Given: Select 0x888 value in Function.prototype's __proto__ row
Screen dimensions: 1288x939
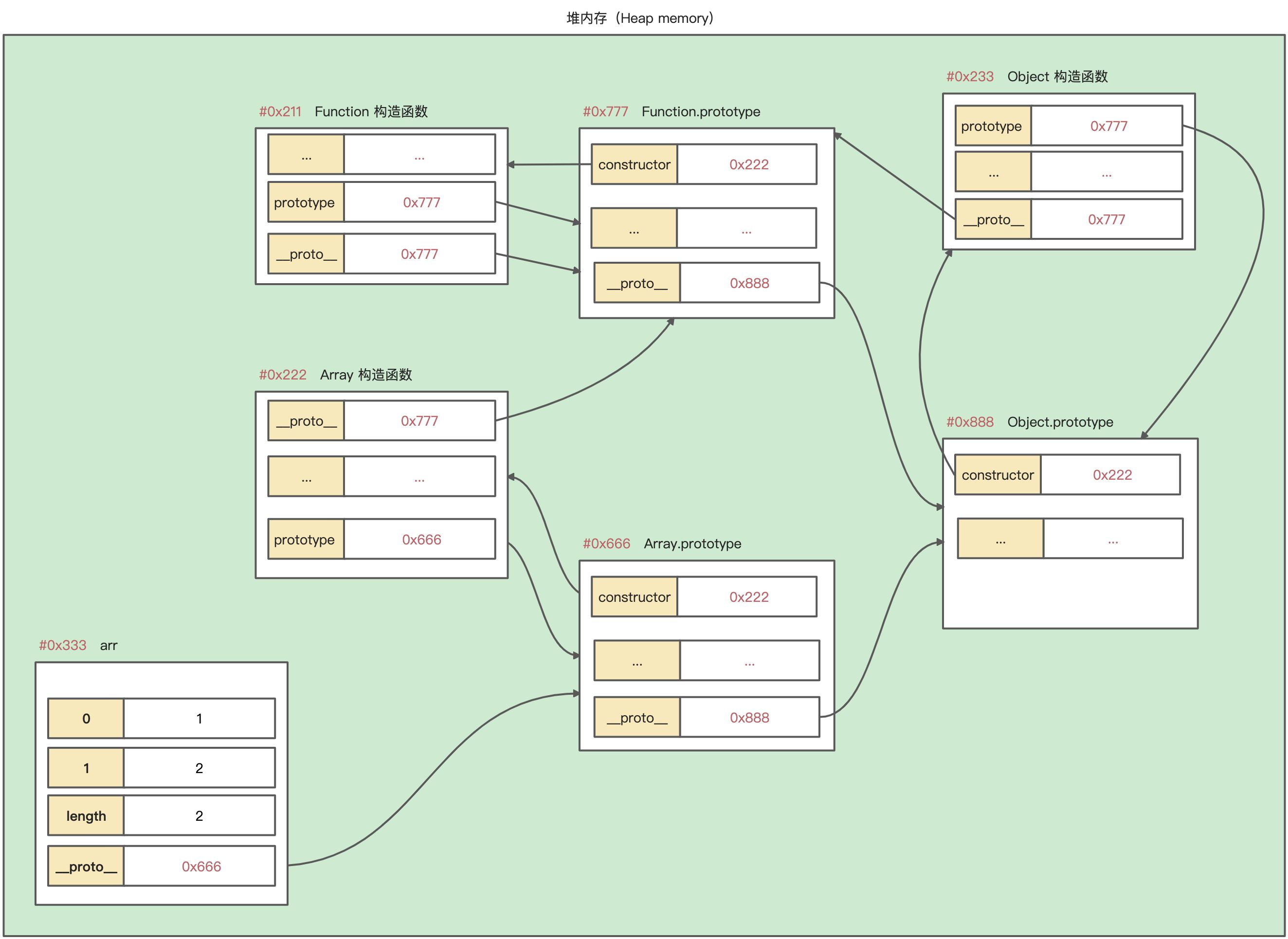Looking at the screenshot, I should tap(749, 283).
